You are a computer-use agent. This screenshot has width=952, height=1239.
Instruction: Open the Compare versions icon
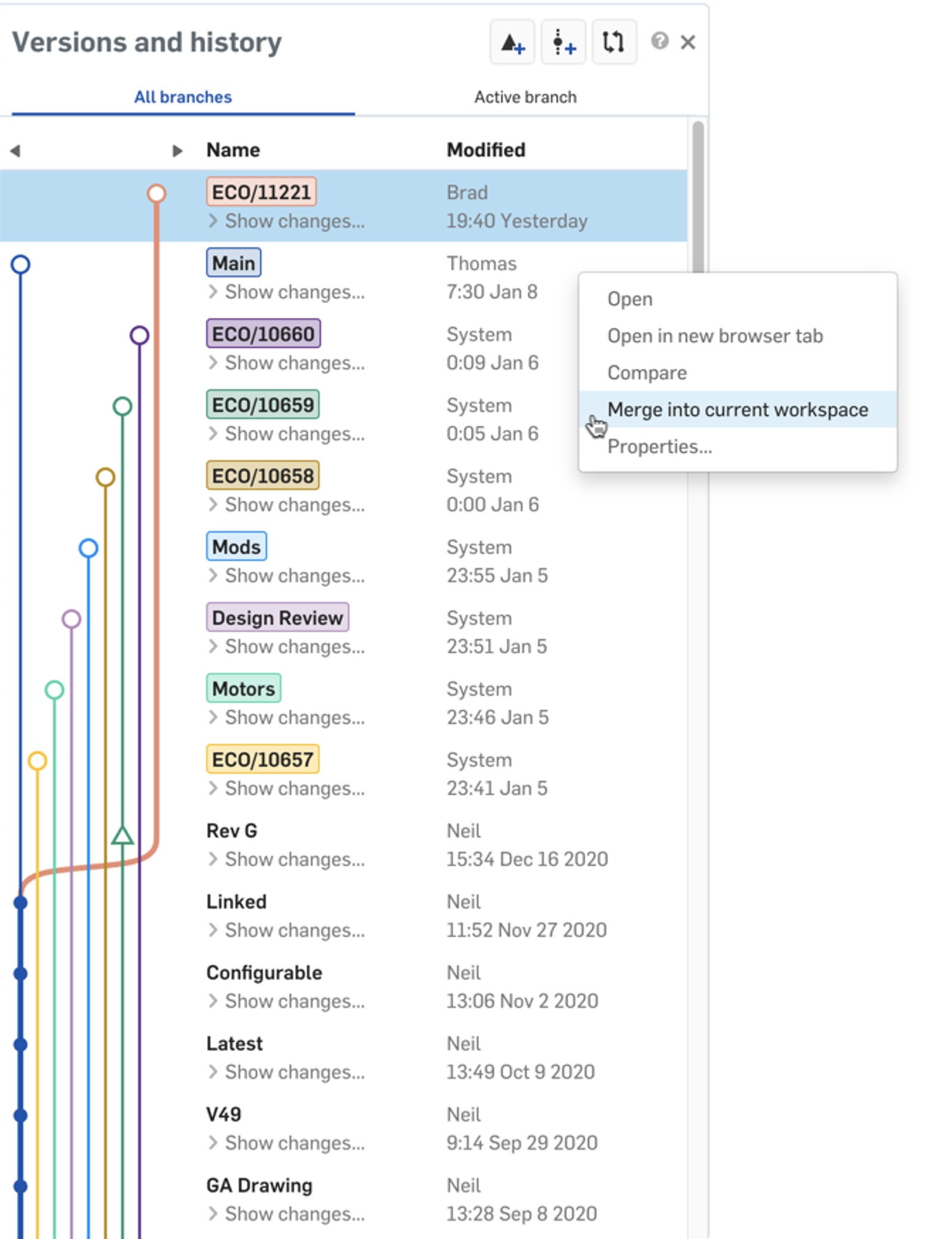coord(613,42)
